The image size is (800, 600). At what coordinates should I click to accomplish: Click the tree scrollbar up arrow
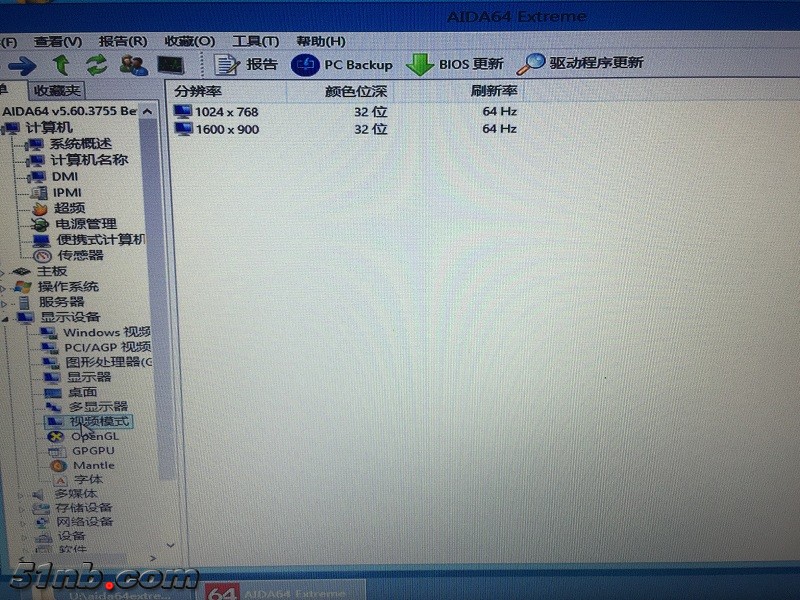(148, 111)
